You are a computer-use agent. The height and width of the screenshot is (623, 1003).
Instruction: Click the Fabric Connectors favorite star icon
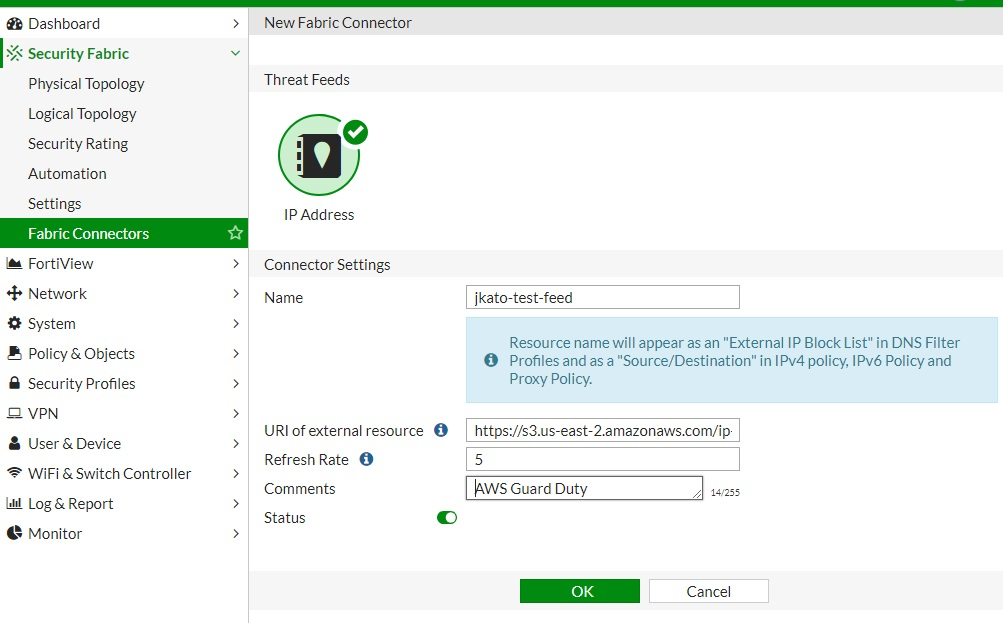236,233
